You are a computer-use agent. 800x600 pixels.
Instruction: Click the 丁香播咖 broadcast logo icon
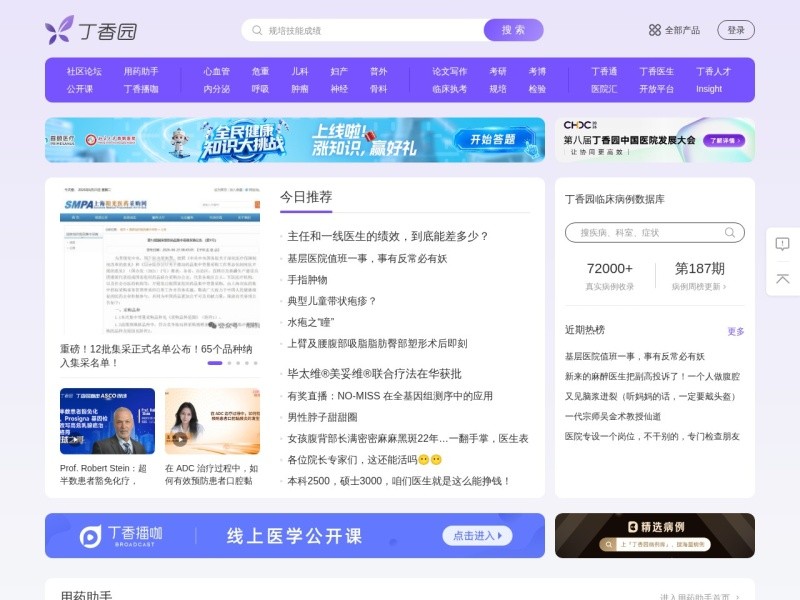[90, 537]
